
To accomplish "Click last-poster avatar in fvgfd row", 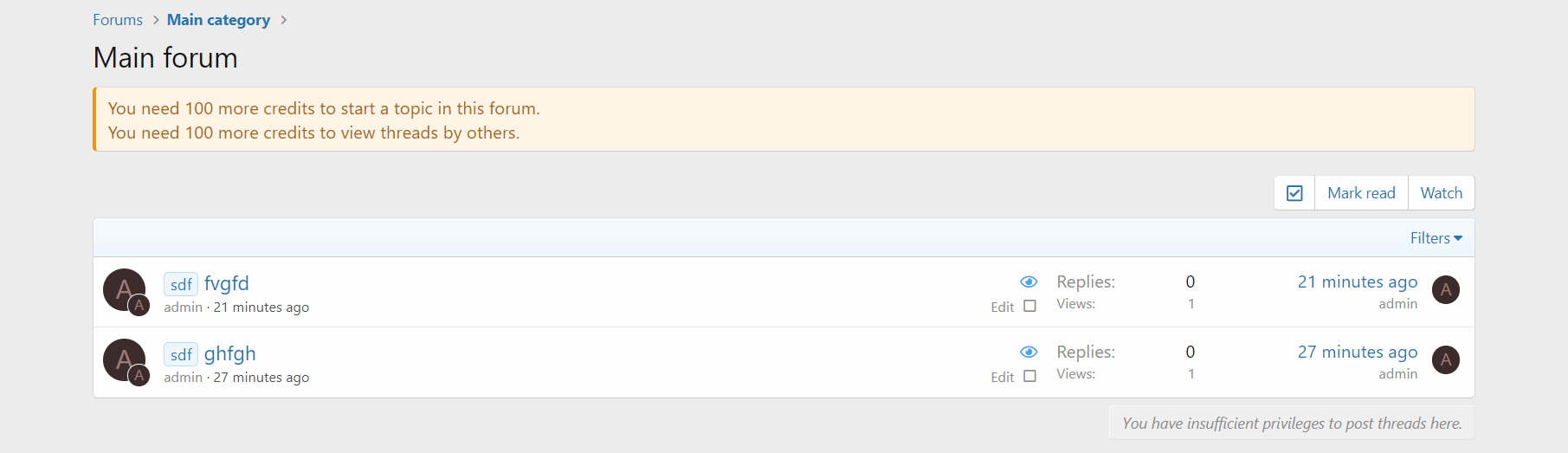I will (1445, 289).
